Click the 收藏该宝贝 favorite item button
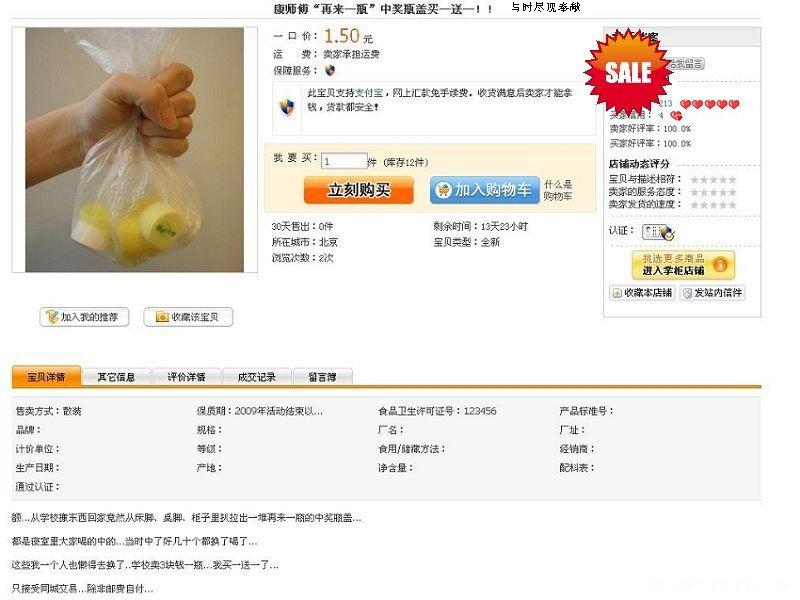The width and height of the screenshot is (800, 600). (x=188, y=317)
